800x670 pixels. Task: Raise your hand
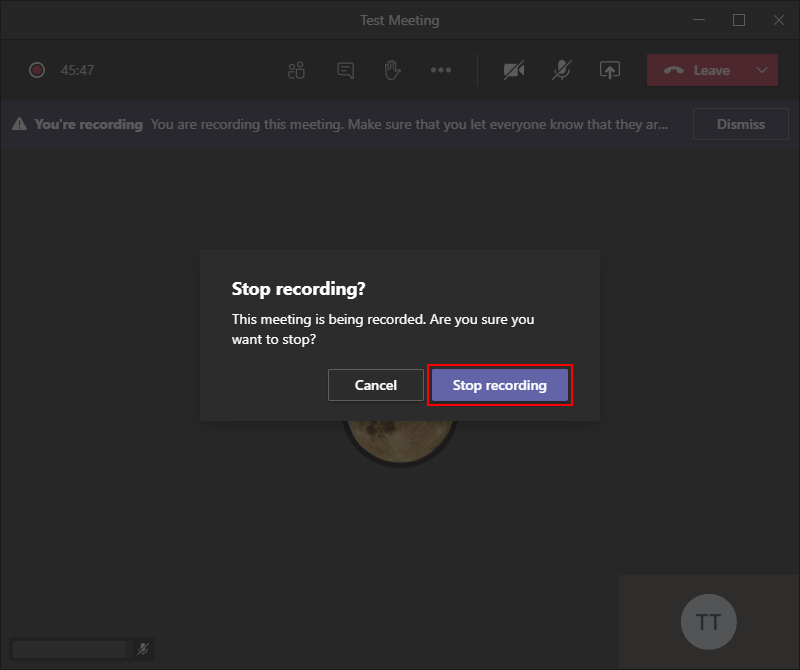click(392, 70)
